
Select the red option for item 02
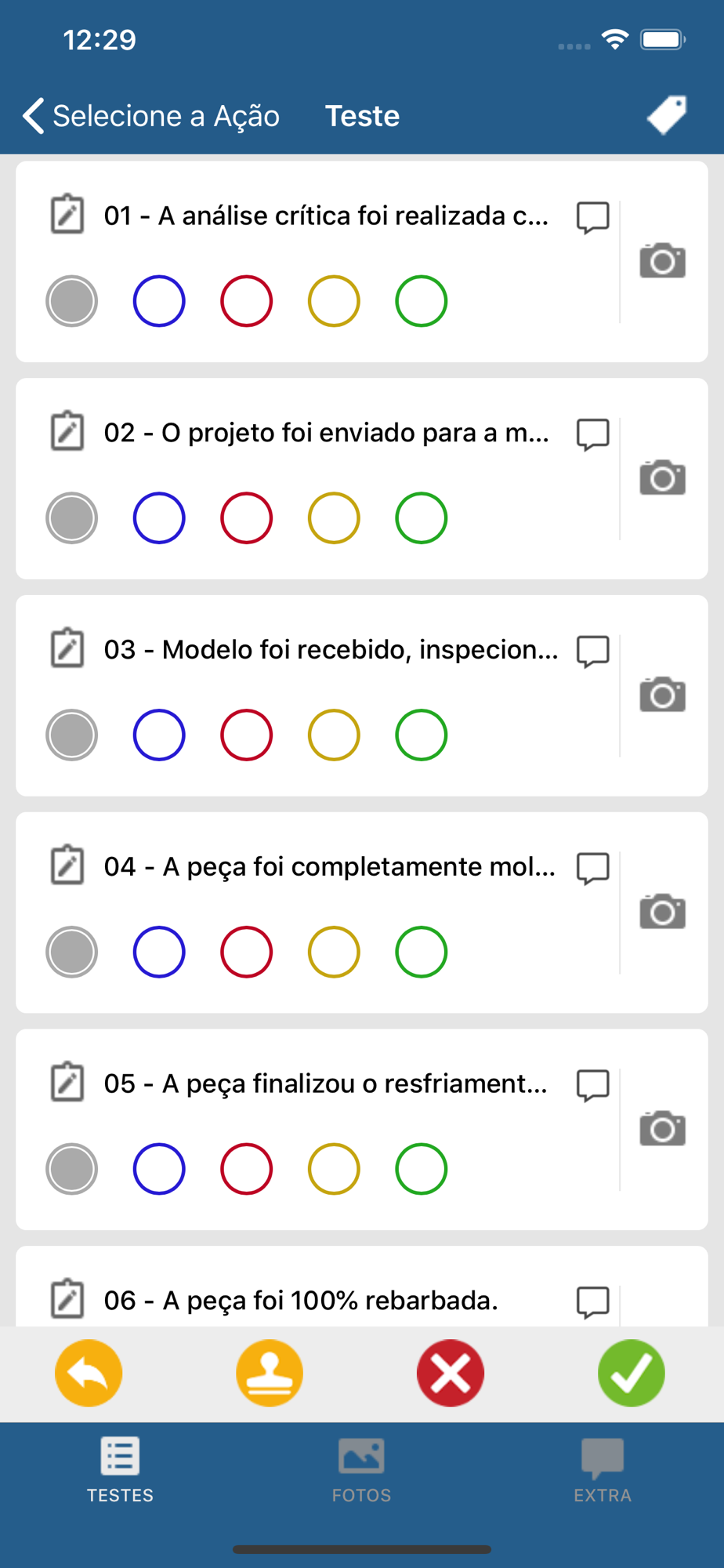tap(247, 518)
